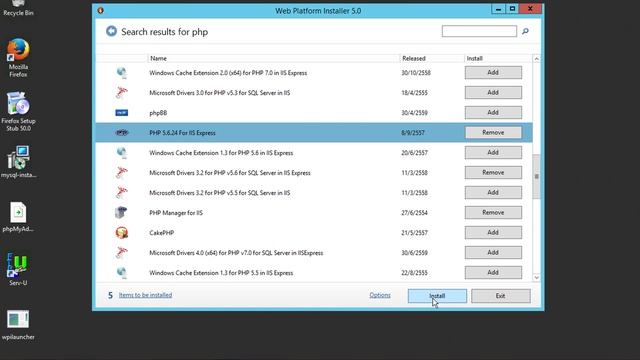Select the Firefox Setup Stub 50.0 desktop icon
The width and height of the screenshot is (640, 360).
click(x=18, y=111)
